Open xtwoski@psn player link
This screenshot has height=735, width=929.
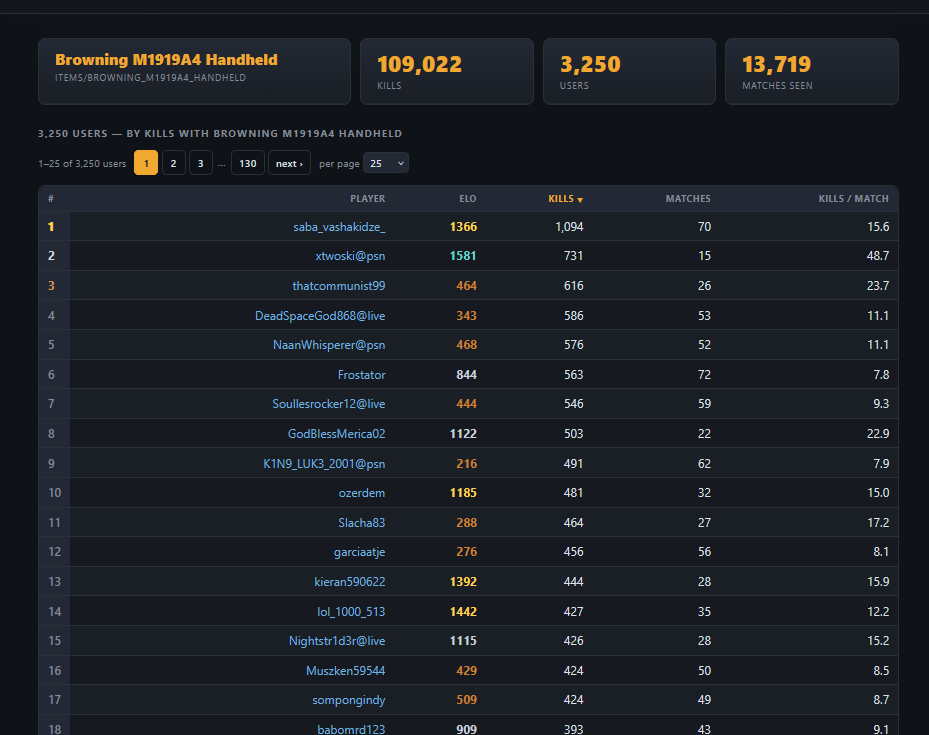click(x=350, y=256)
